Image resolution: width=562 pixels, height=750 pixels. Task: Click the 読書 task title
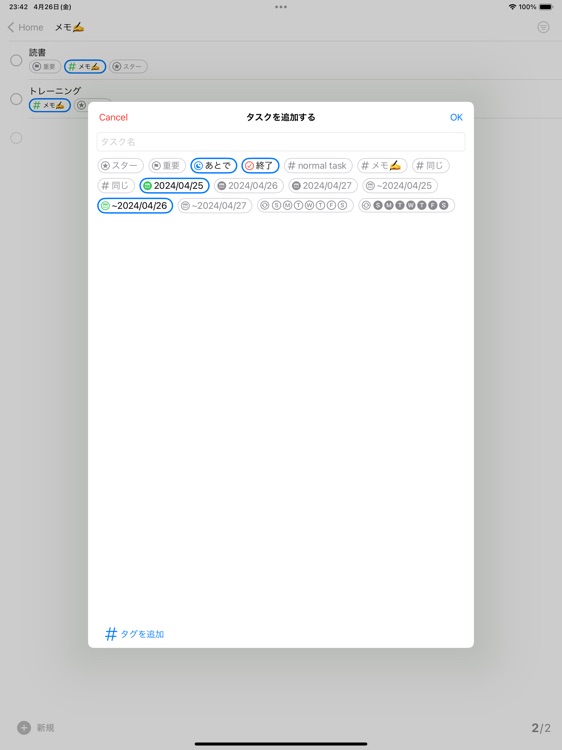(37, 52)
